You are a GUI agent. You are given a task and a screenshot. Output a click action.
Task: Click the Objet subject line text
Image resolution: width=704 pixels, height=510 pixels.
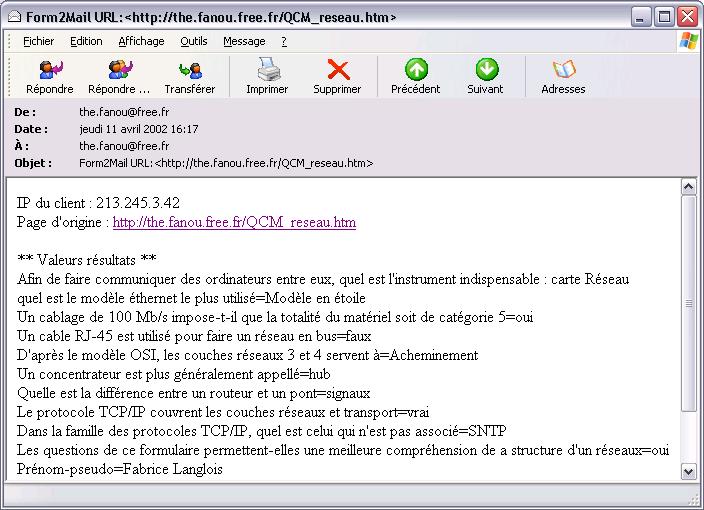click(226, 163)
